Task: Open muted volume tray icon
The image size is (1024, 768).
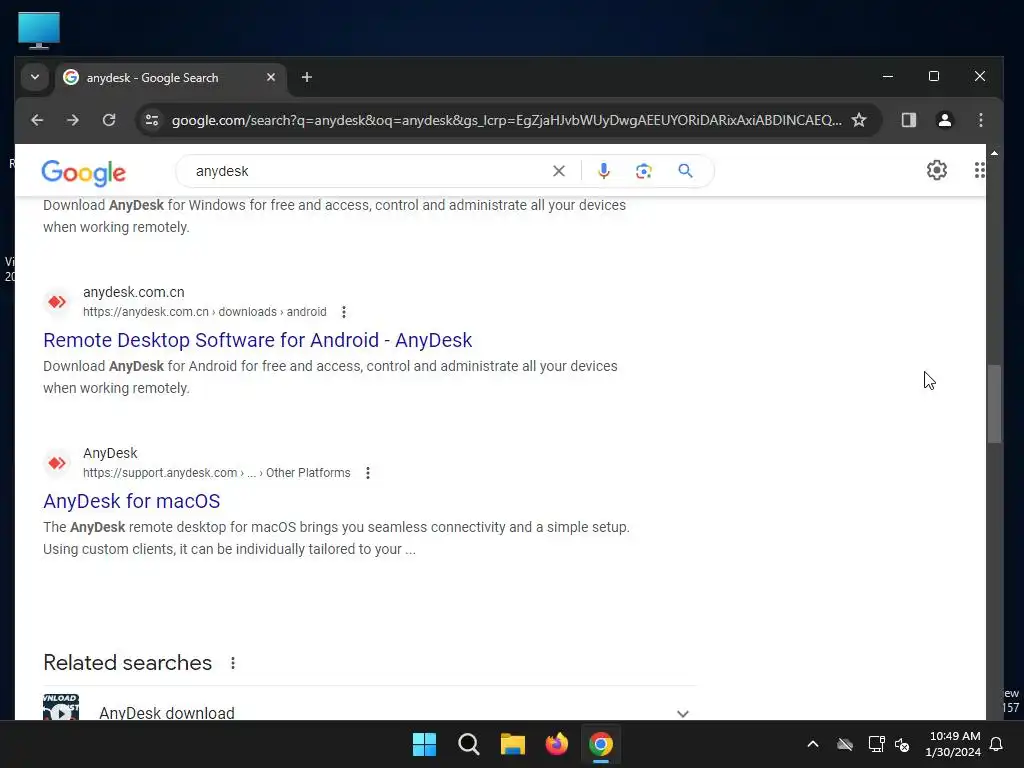Action: click(x=902, y=744)
